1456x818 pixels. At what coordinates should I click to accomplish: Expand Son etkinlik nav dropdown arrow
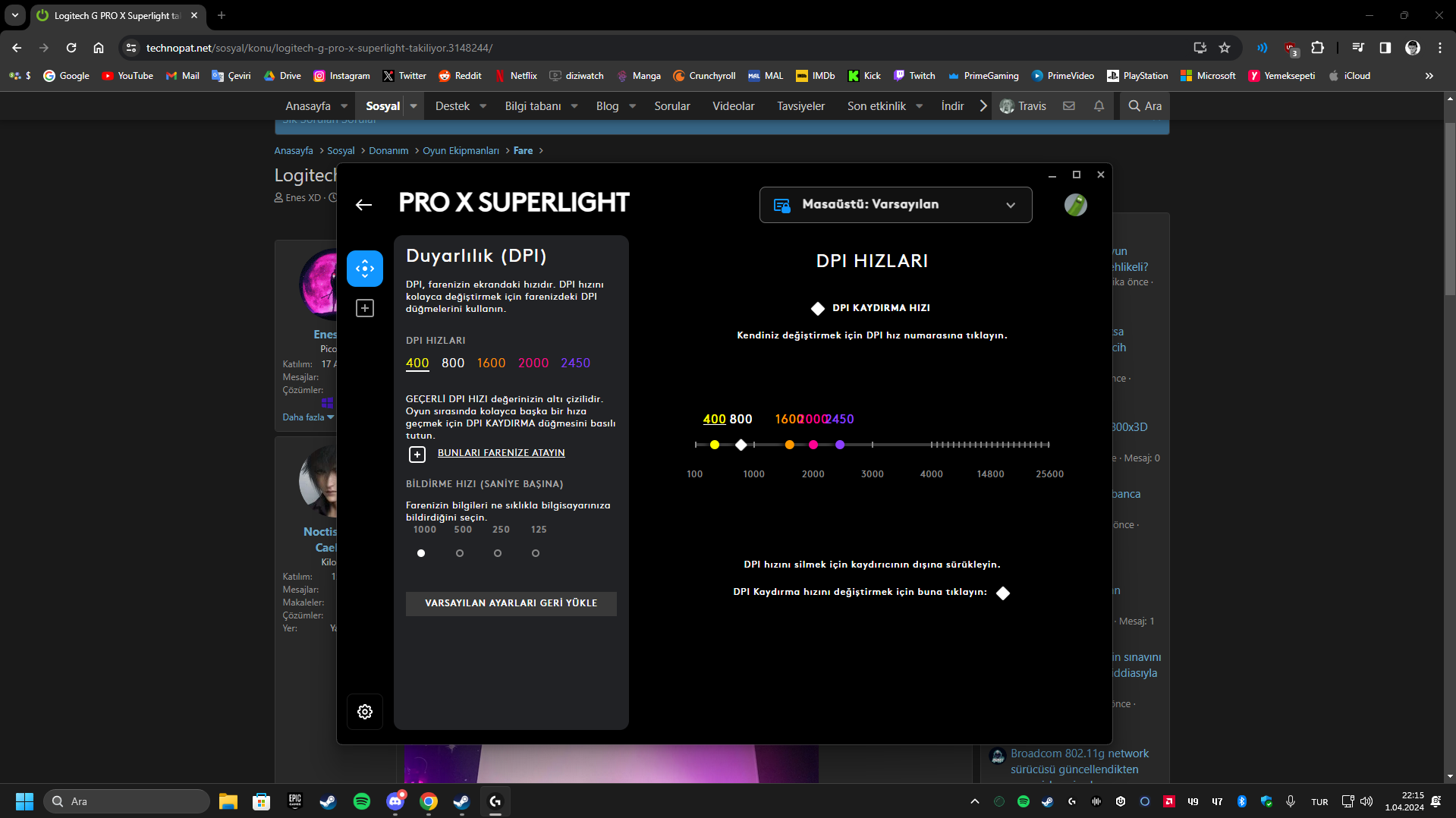920,106
